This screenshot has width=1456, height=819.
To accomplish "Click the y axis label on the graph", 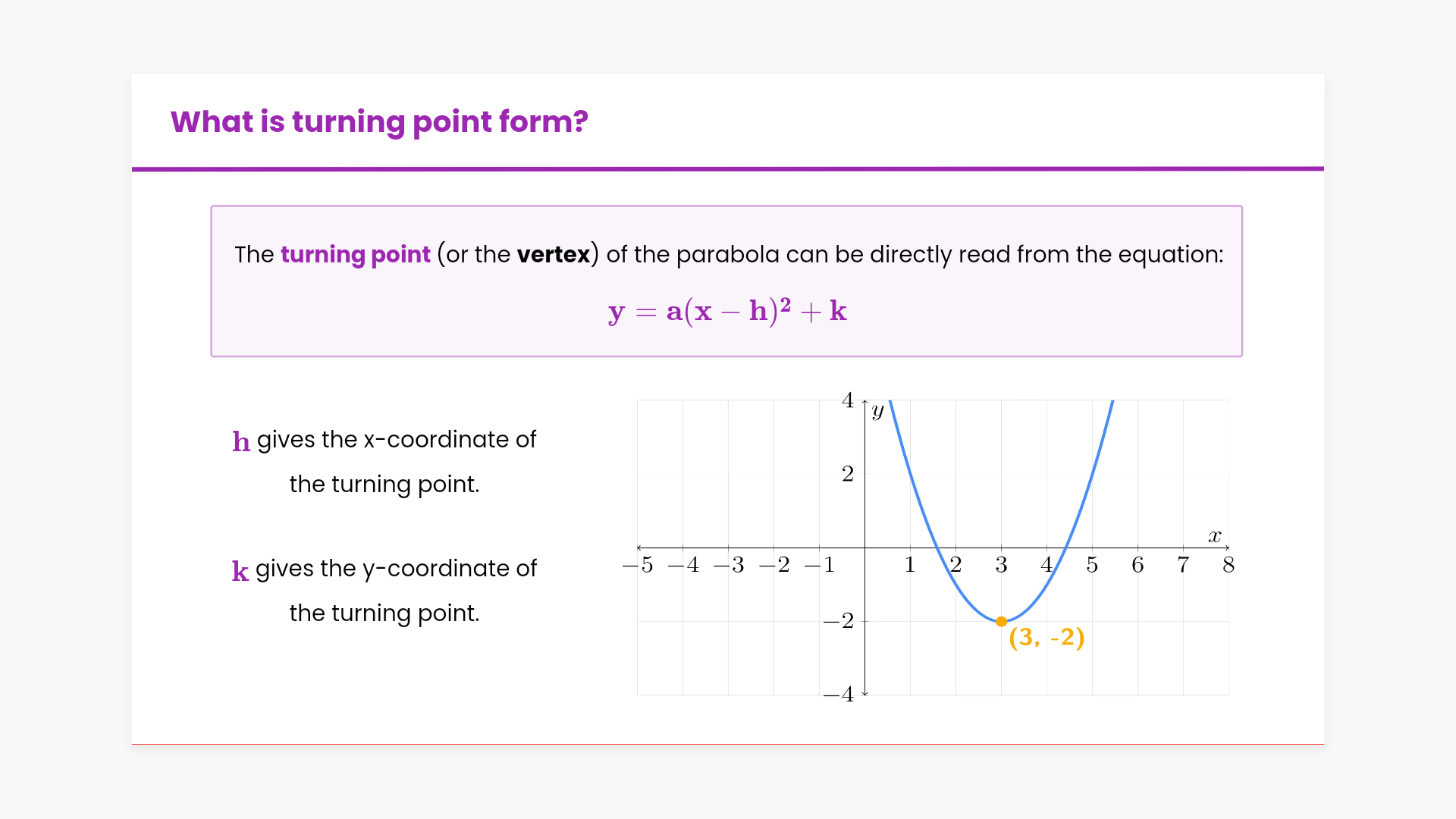I will 877,411.
